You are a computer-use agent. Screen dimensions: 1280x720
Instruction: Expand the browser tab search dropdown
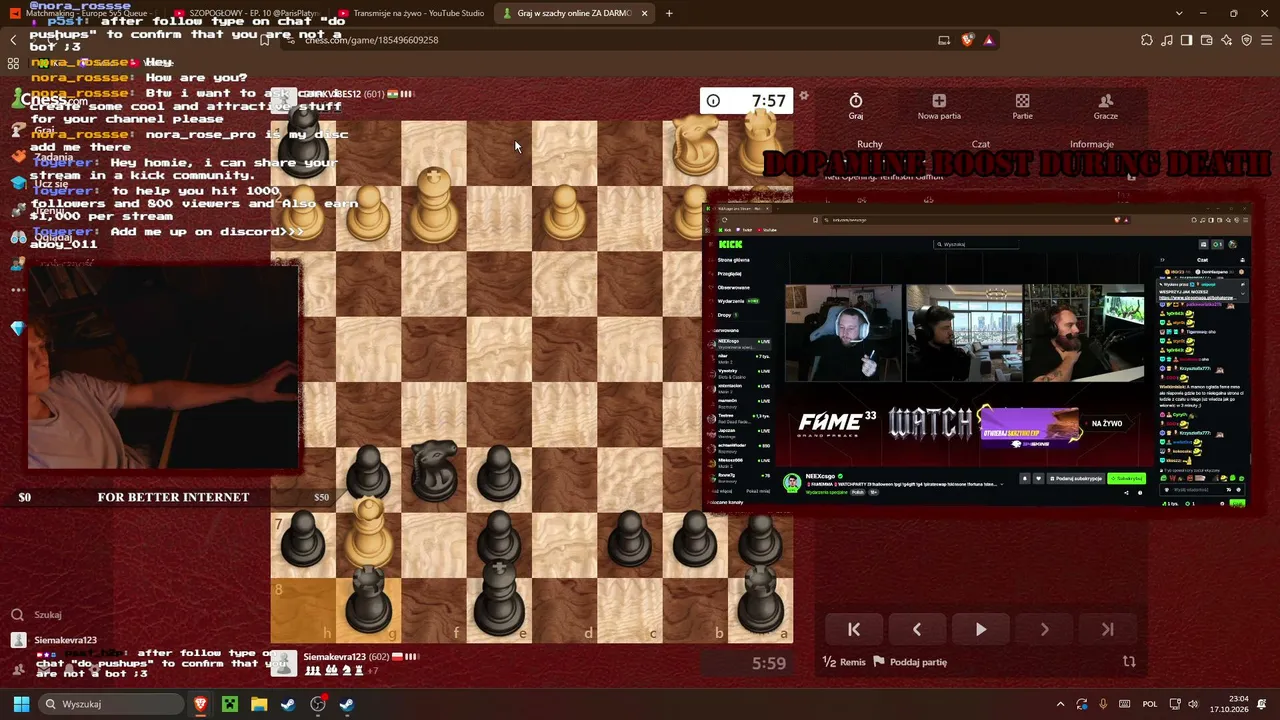[1179, 13]
